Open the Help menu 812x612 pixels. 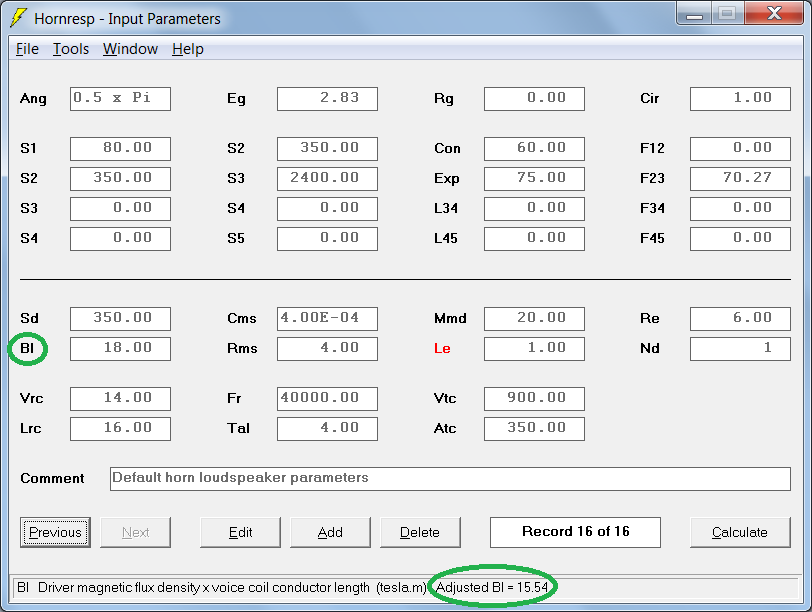[188, 49]
